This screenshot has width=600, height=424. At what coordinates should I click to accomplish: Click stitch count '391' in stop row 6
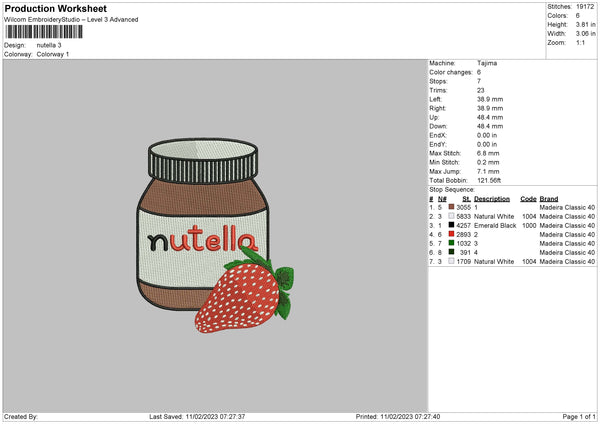point(465,253)
